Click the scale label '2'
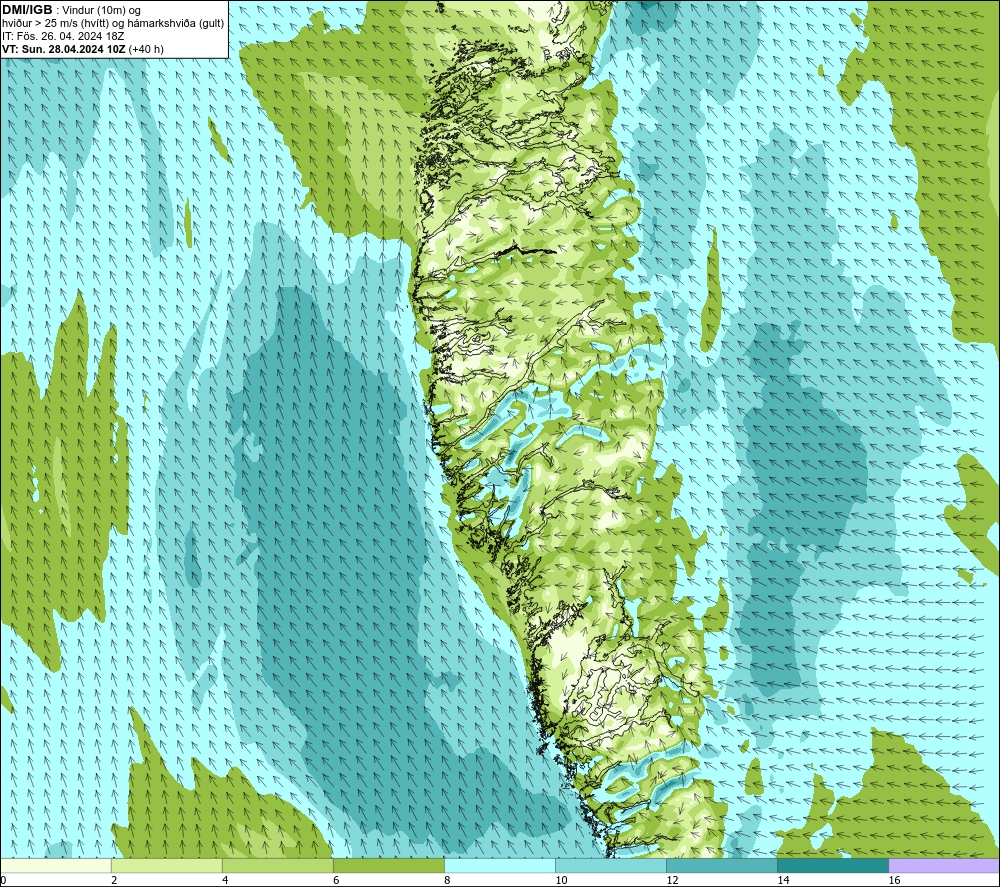The image size is (1000, 887). pyautogui.click(x=114, y=881)
